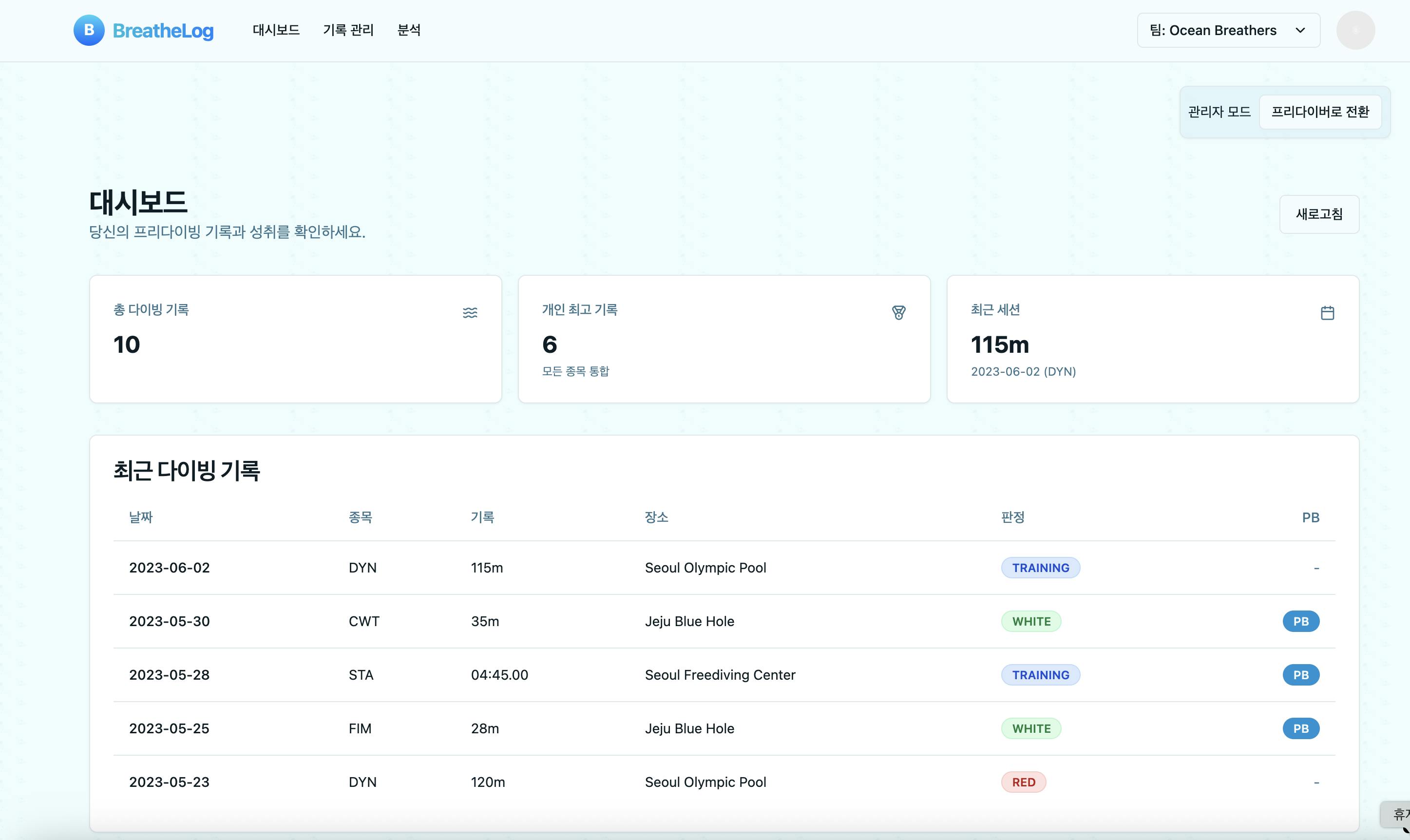This screenshot has height=840, width=1410.
Task: Select the 기록 column header
Action: click(482, 517)
